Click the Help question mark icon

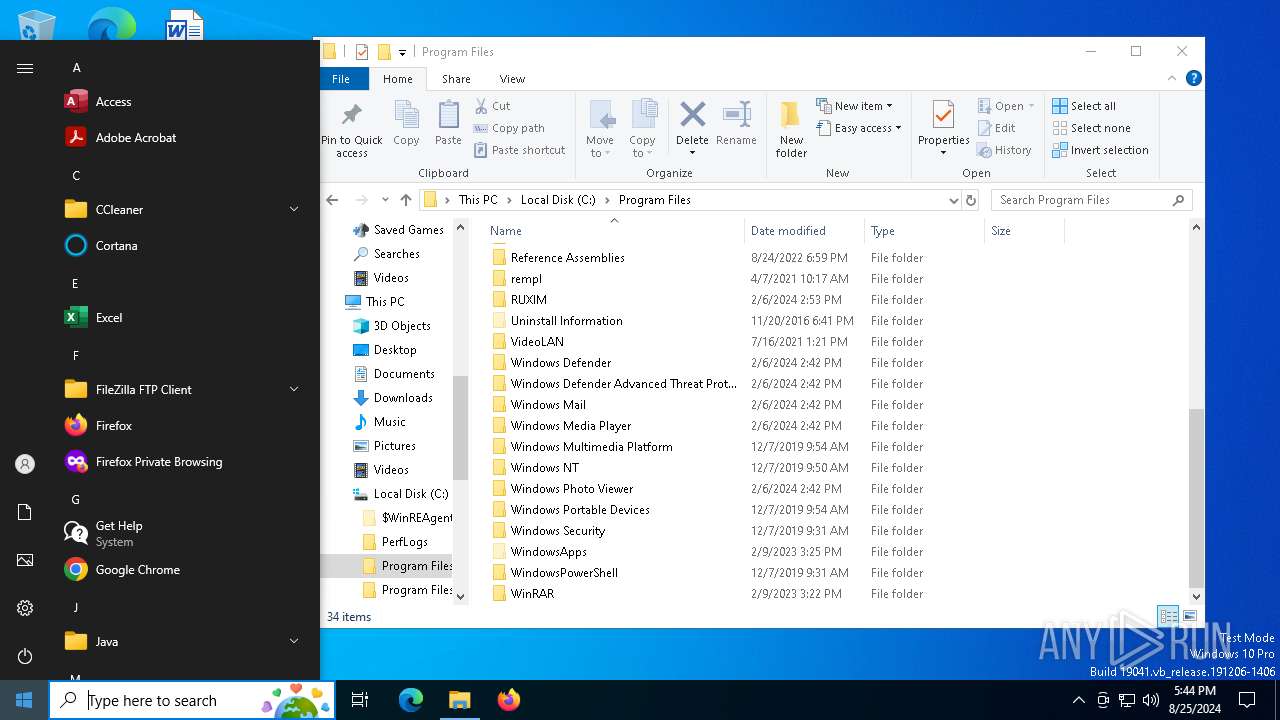tap(1193, 78)
